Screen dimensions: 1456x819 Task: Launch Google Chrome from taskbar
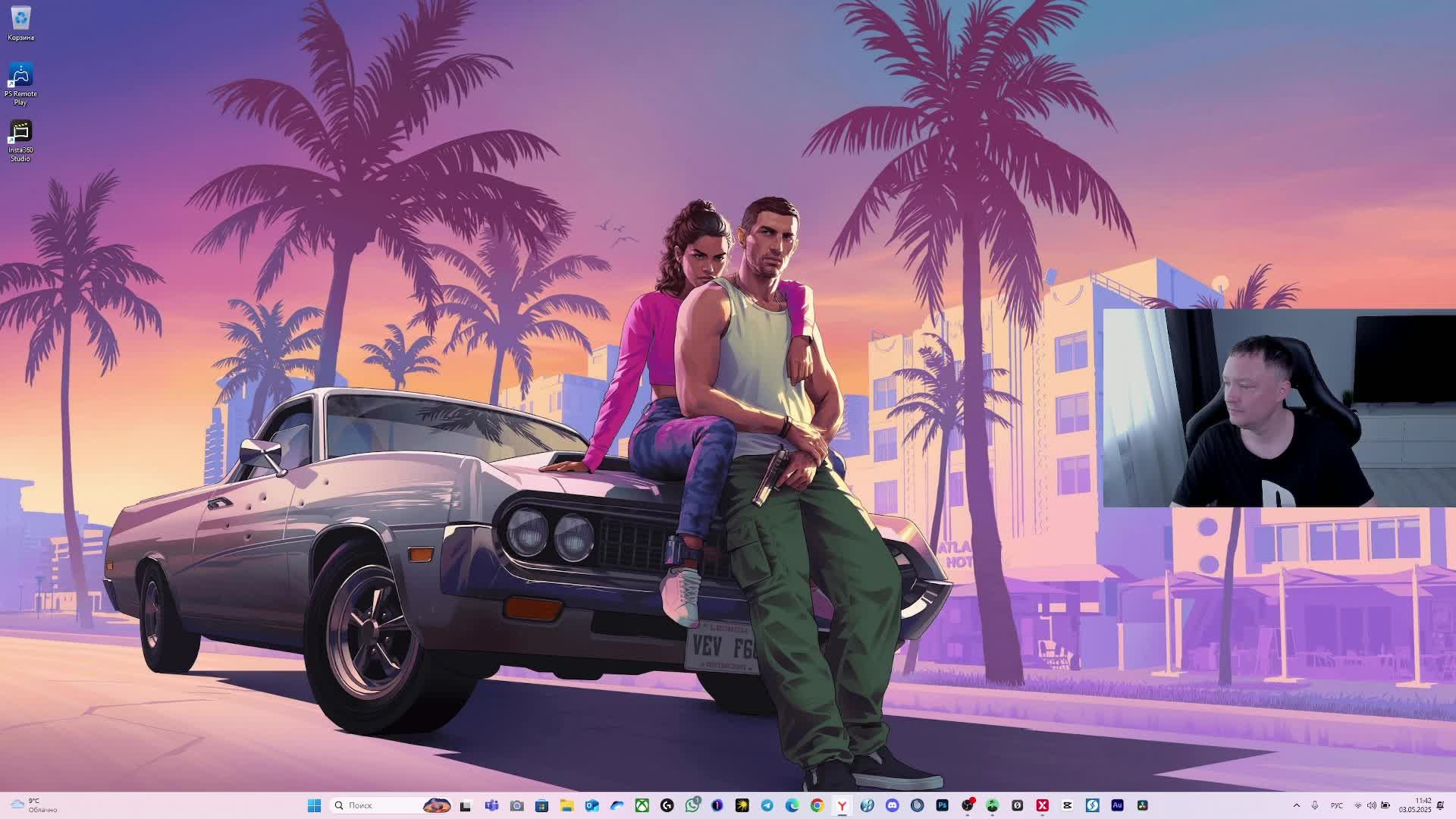click(x=817, y=805)
